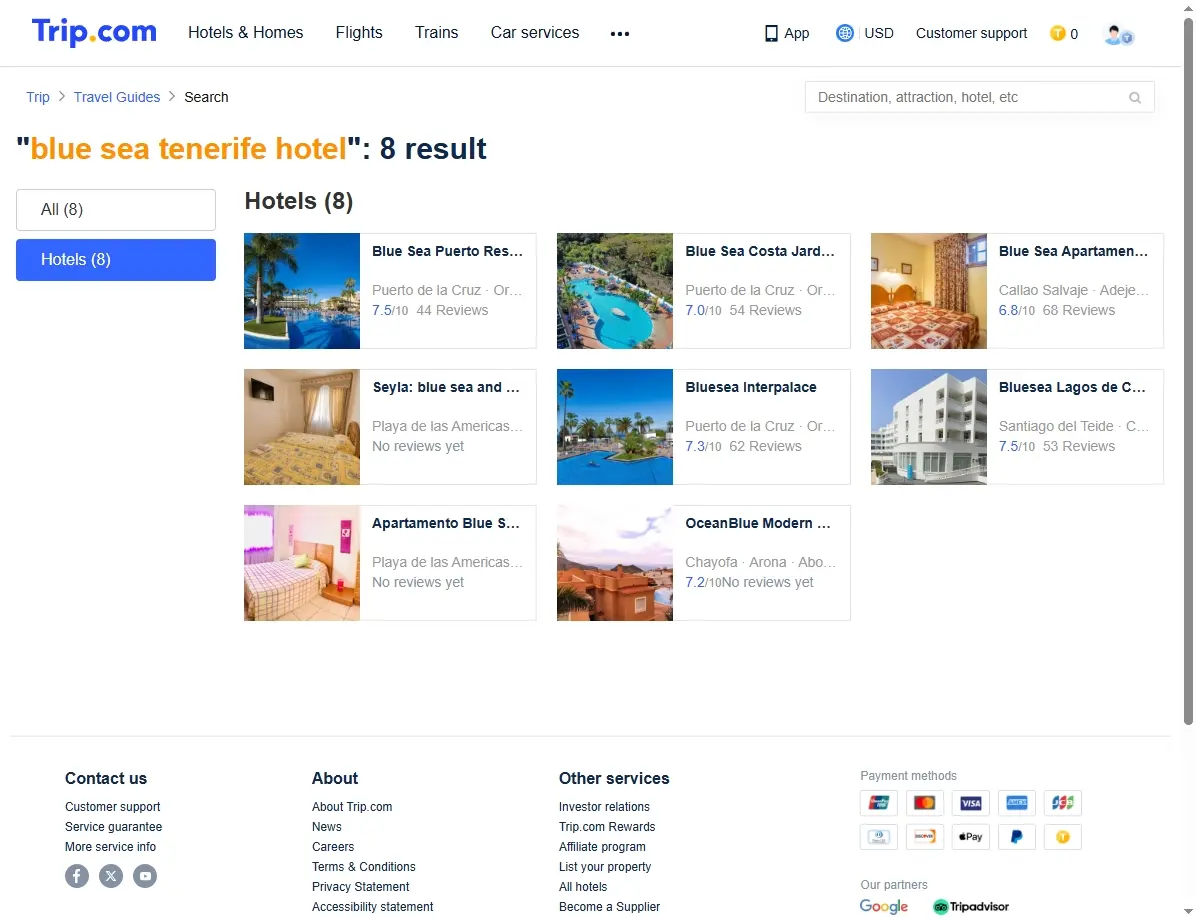The height and width of the screenshot is (921, 1196).
Task: Open the Car services menu
Action: pos(535,33)
